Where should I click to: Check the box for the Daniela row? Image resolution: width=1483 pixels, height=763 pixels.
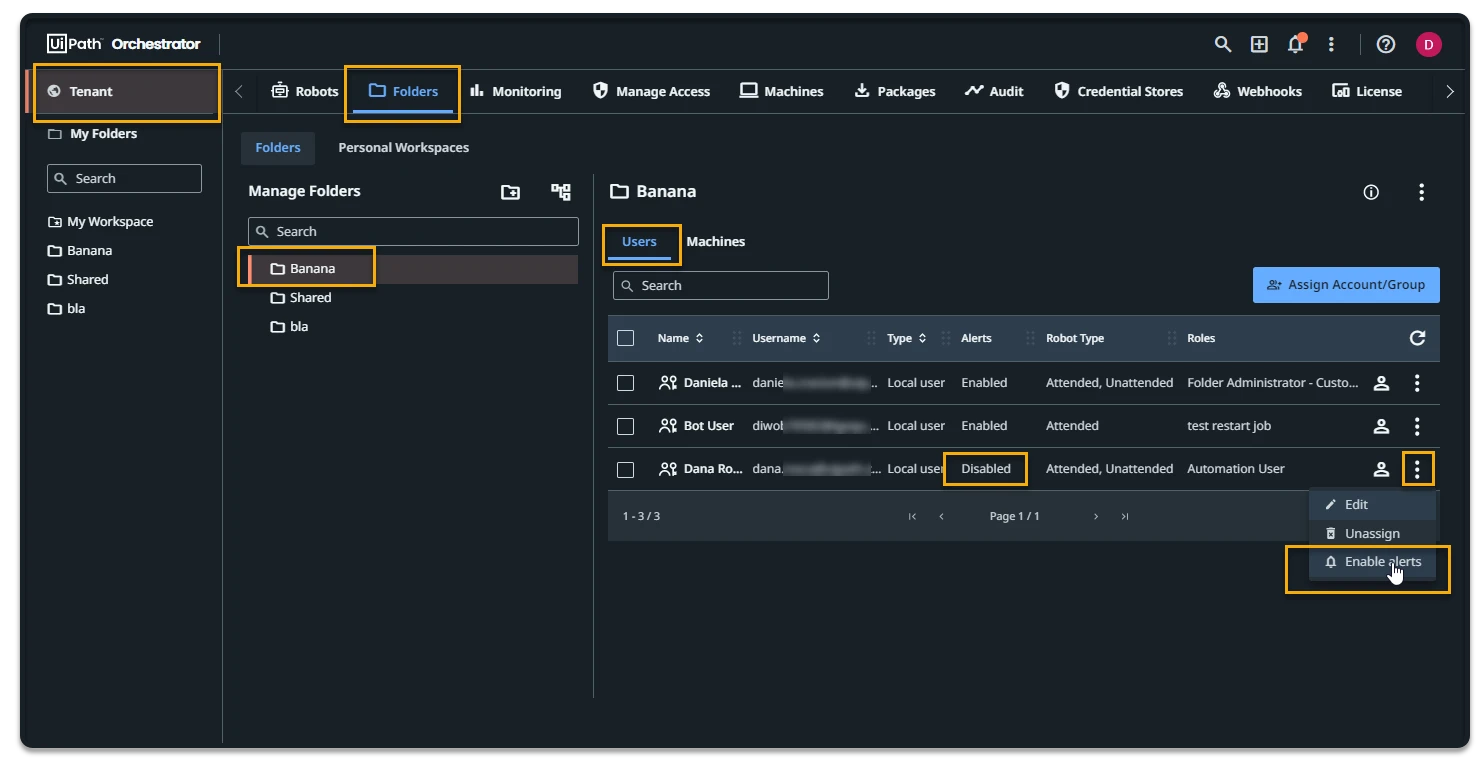(626, 383)
